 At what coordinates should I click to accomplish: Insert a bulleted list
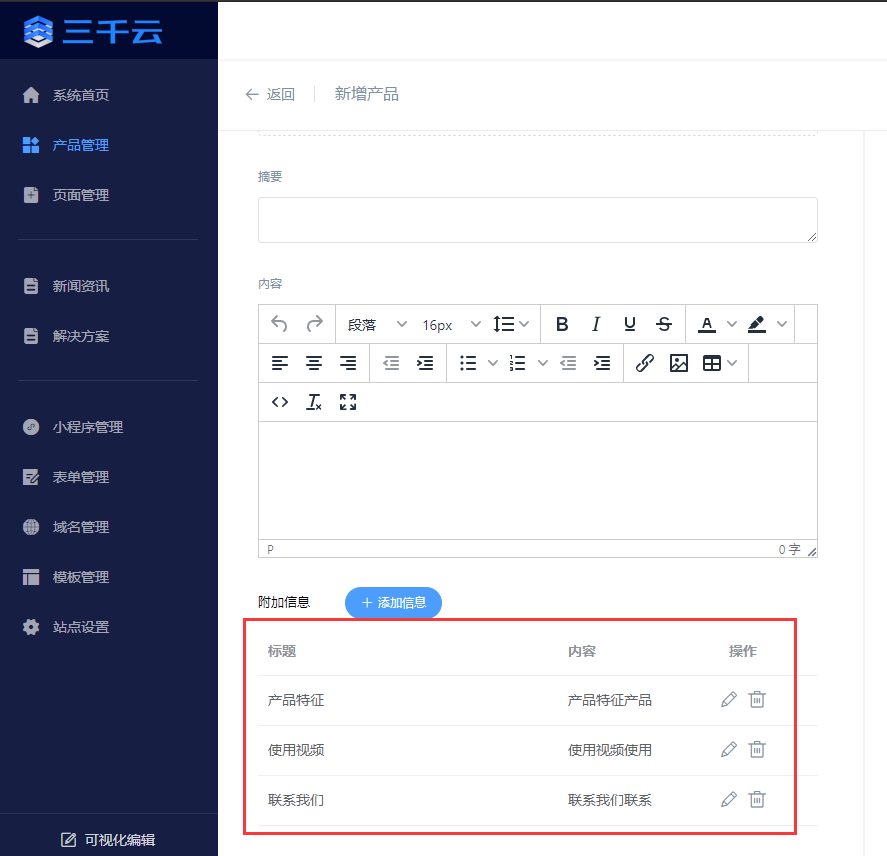point(468,363)
